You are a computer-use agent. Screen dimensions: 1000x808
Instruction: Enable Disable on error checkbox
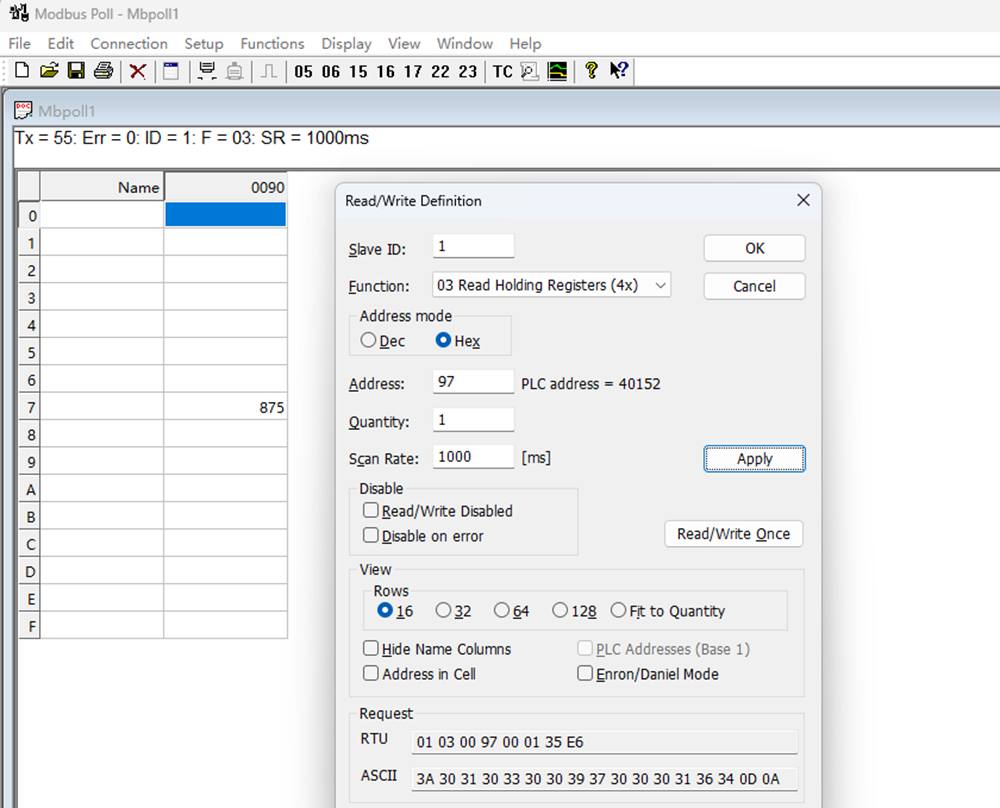[x=371, y=535]
